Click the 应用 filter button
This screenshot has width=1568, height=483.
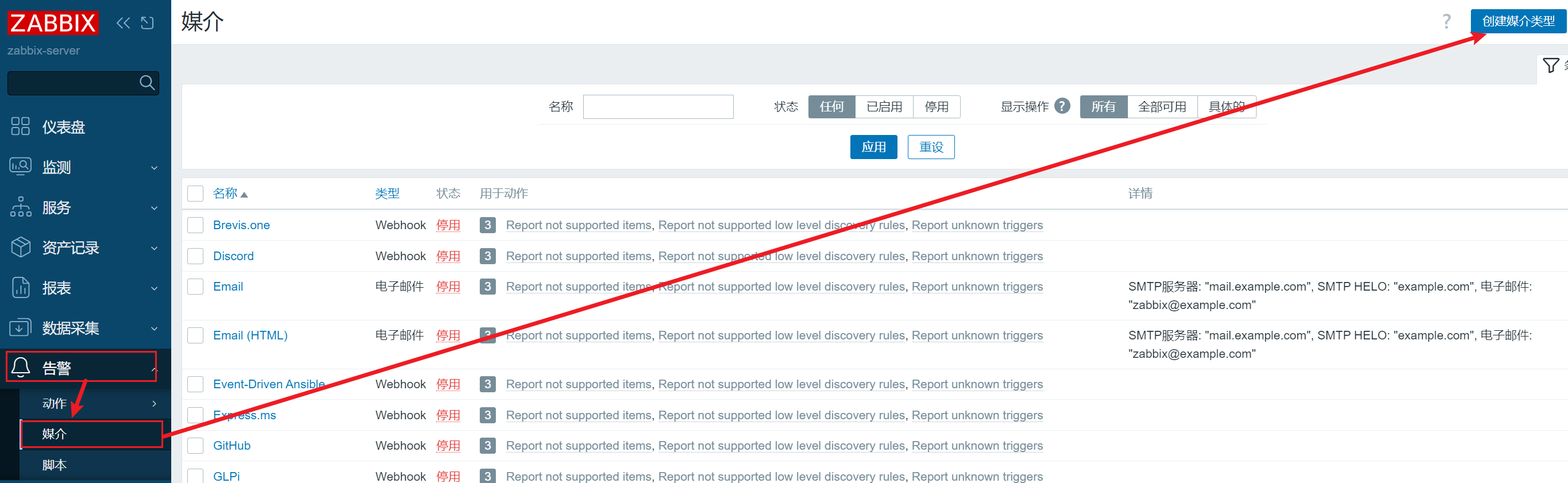point(873,147)
